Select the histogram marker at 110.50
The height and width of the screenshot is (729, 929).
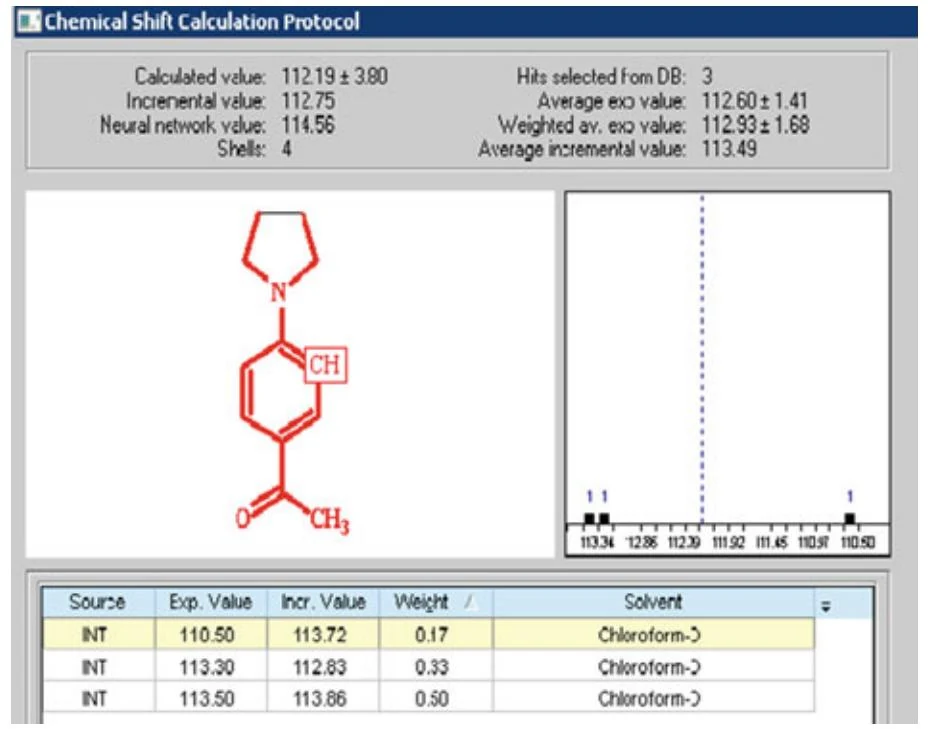click(850, 519)
